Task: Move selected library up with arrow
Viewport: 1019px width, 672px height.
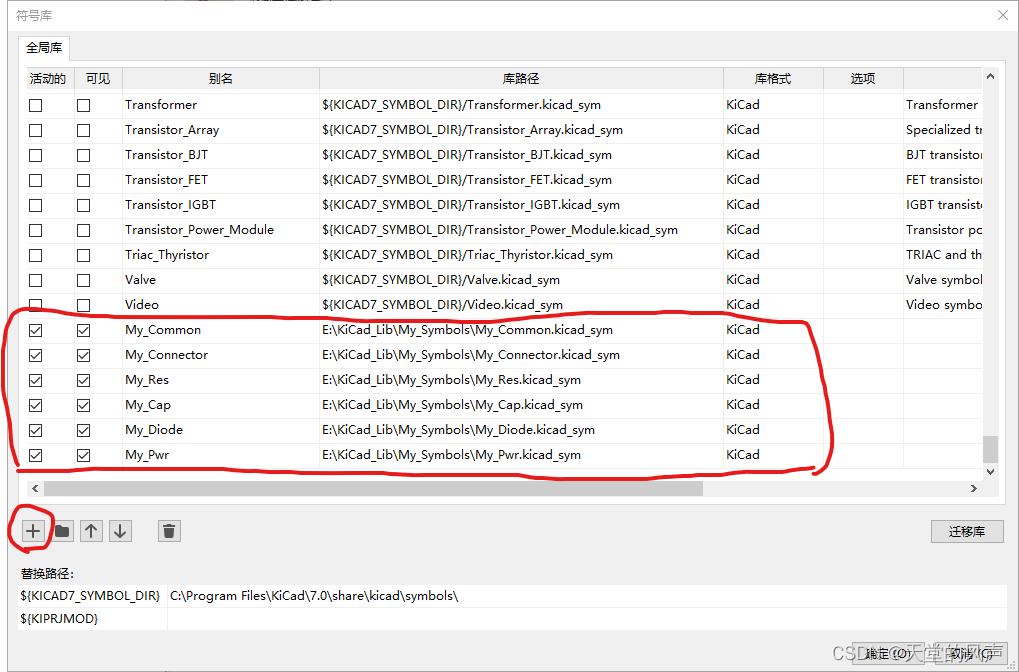Action: pyautogui.click(x=91, y=531)
